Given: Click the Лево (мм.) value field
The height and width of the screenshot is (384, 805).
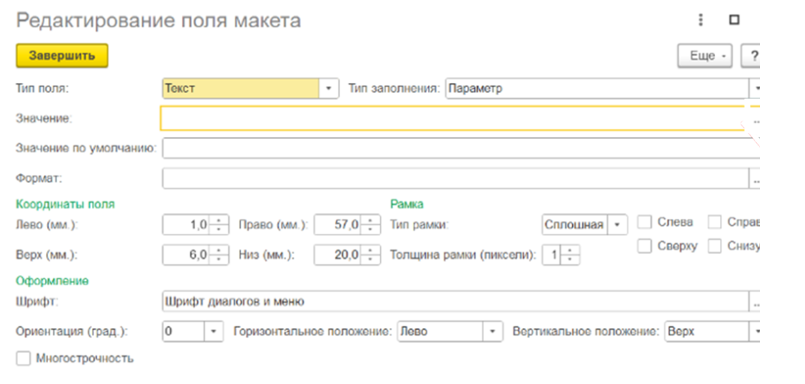Looking at the screenshot, I should [186, 224].
